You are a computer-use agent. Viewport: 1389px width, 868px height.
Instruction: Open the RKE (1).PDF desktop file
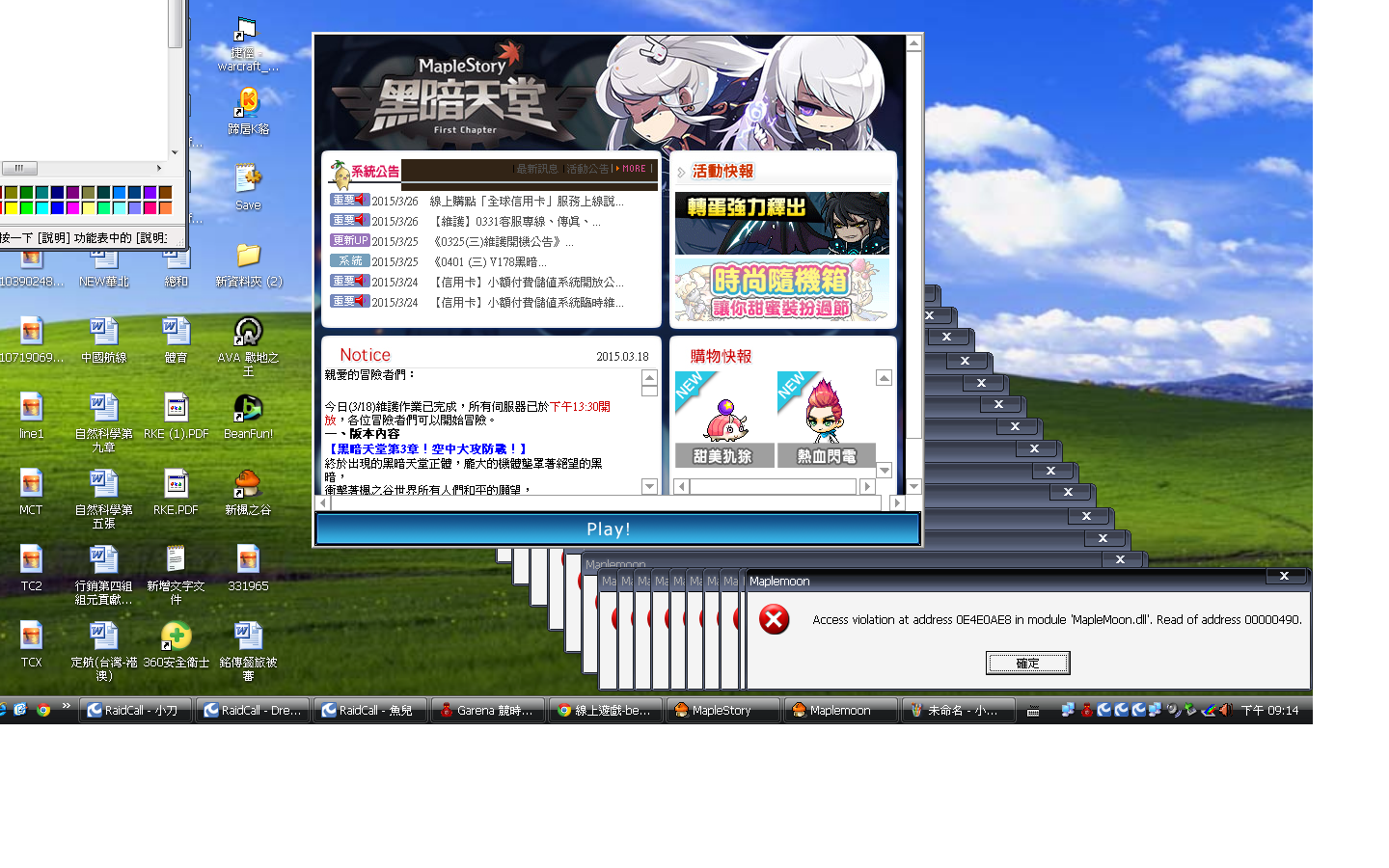(176, 416)
